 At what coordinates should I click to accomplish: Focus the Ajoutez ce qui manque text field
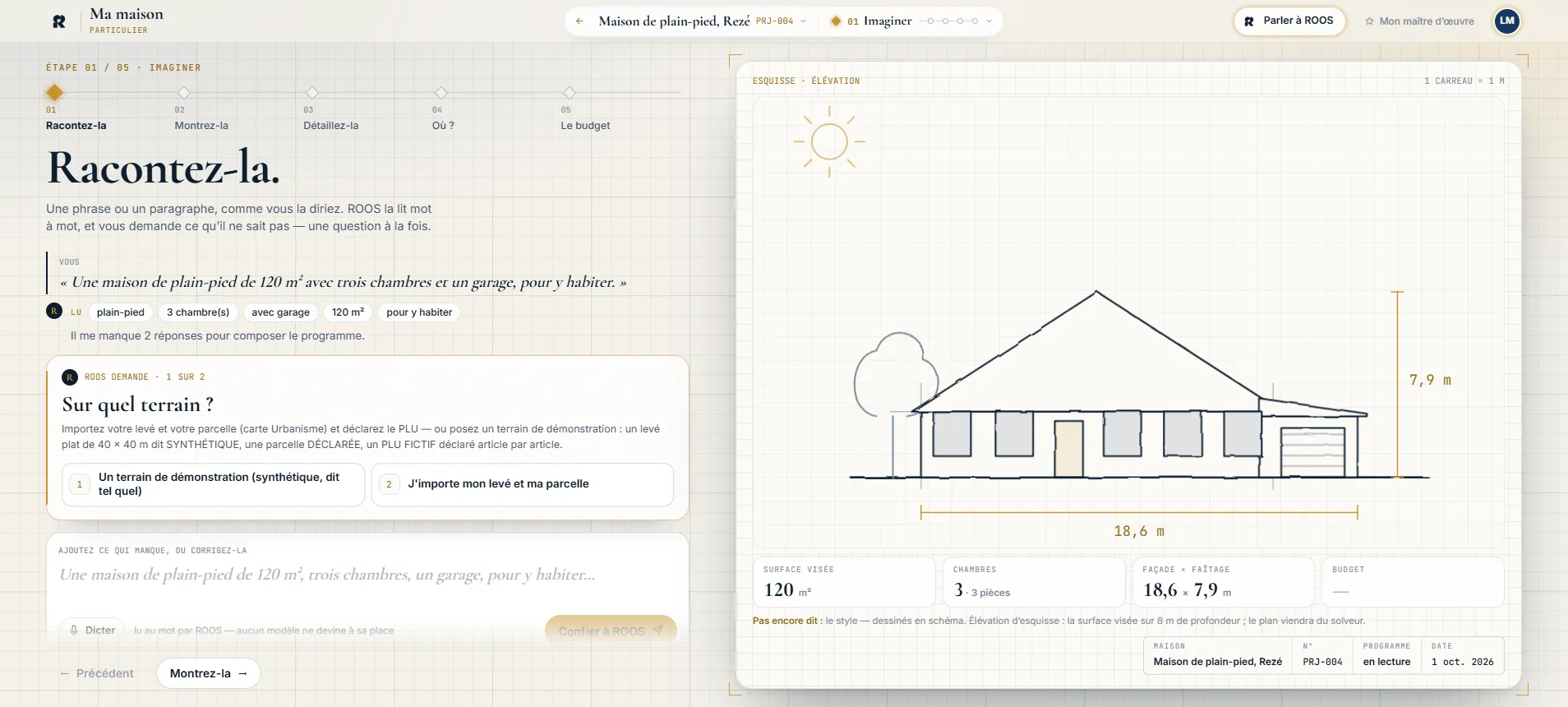tap(367, 575)
